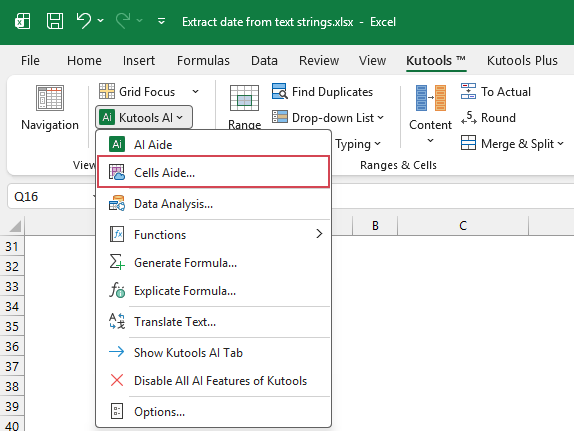
Task: Open the Review tab
Action: [x=319, y=60]
